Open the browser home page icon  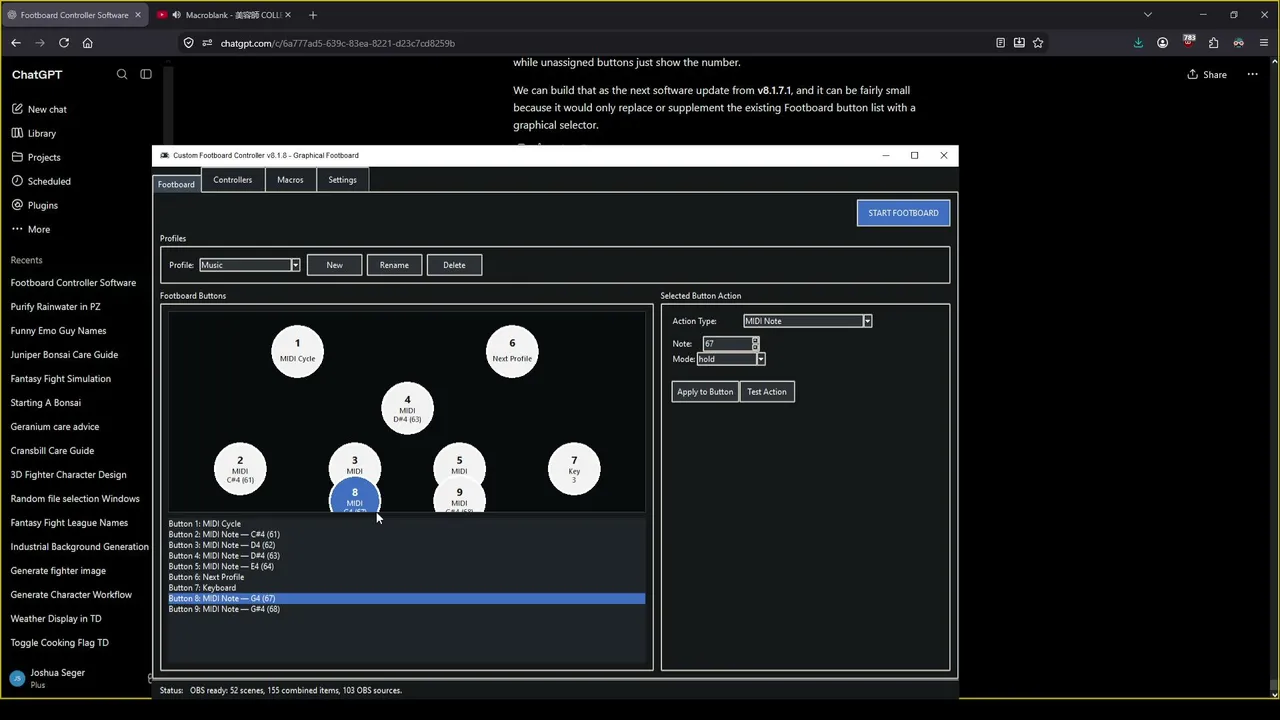pos(88,43)
